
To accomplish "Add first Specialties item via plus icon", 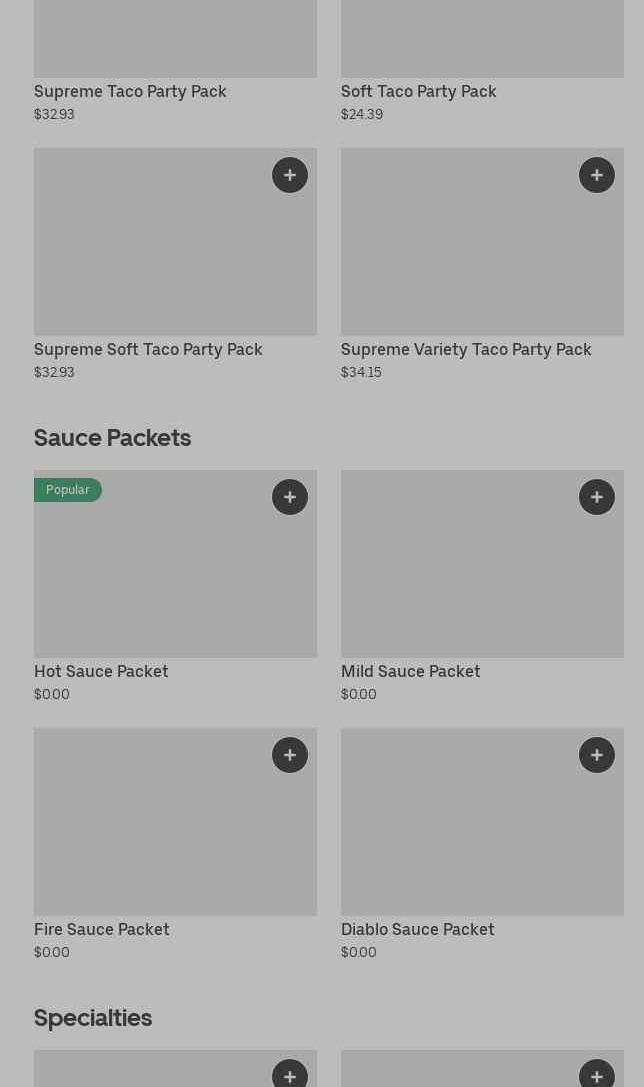I will [x=290, y=1075].
